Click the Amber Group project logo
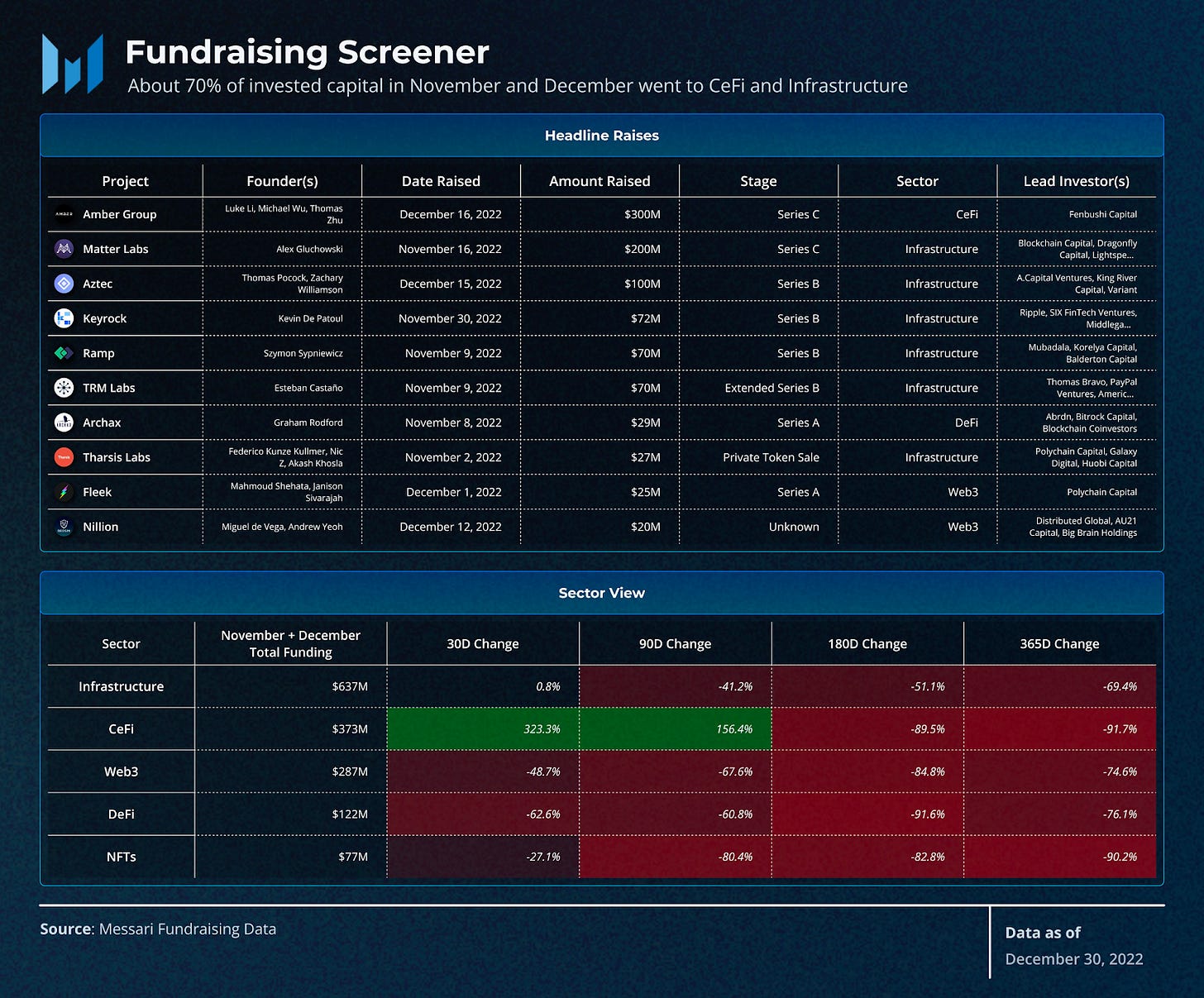Viewport: 1204px width, 998px height. click(64, 214)
